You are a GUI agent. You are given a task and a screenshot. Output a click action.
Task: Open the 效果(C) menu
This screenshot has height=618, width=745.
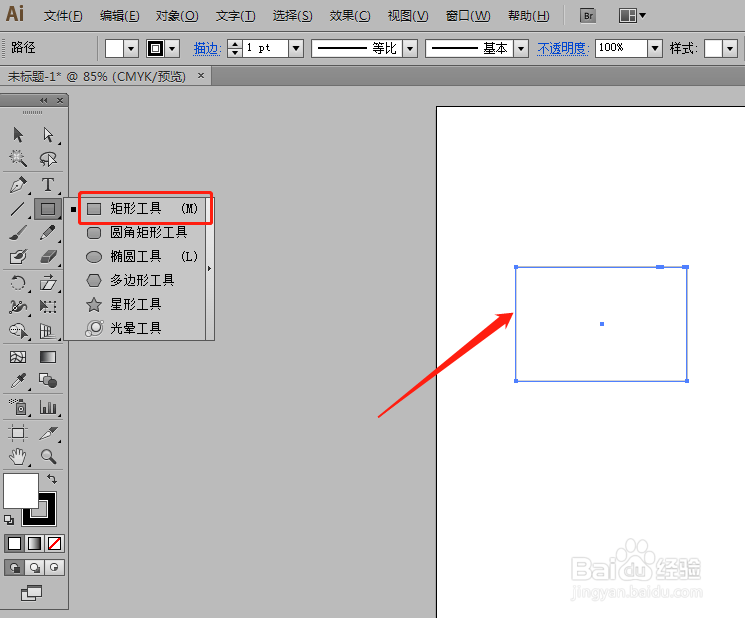click(350, 16)
